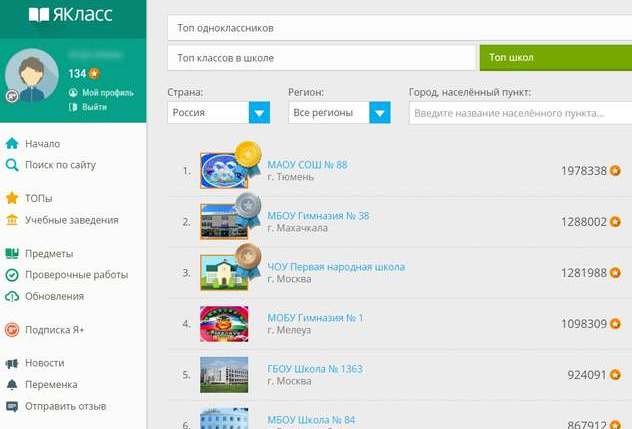Click the points star next to 924091

tap(615, 375)
